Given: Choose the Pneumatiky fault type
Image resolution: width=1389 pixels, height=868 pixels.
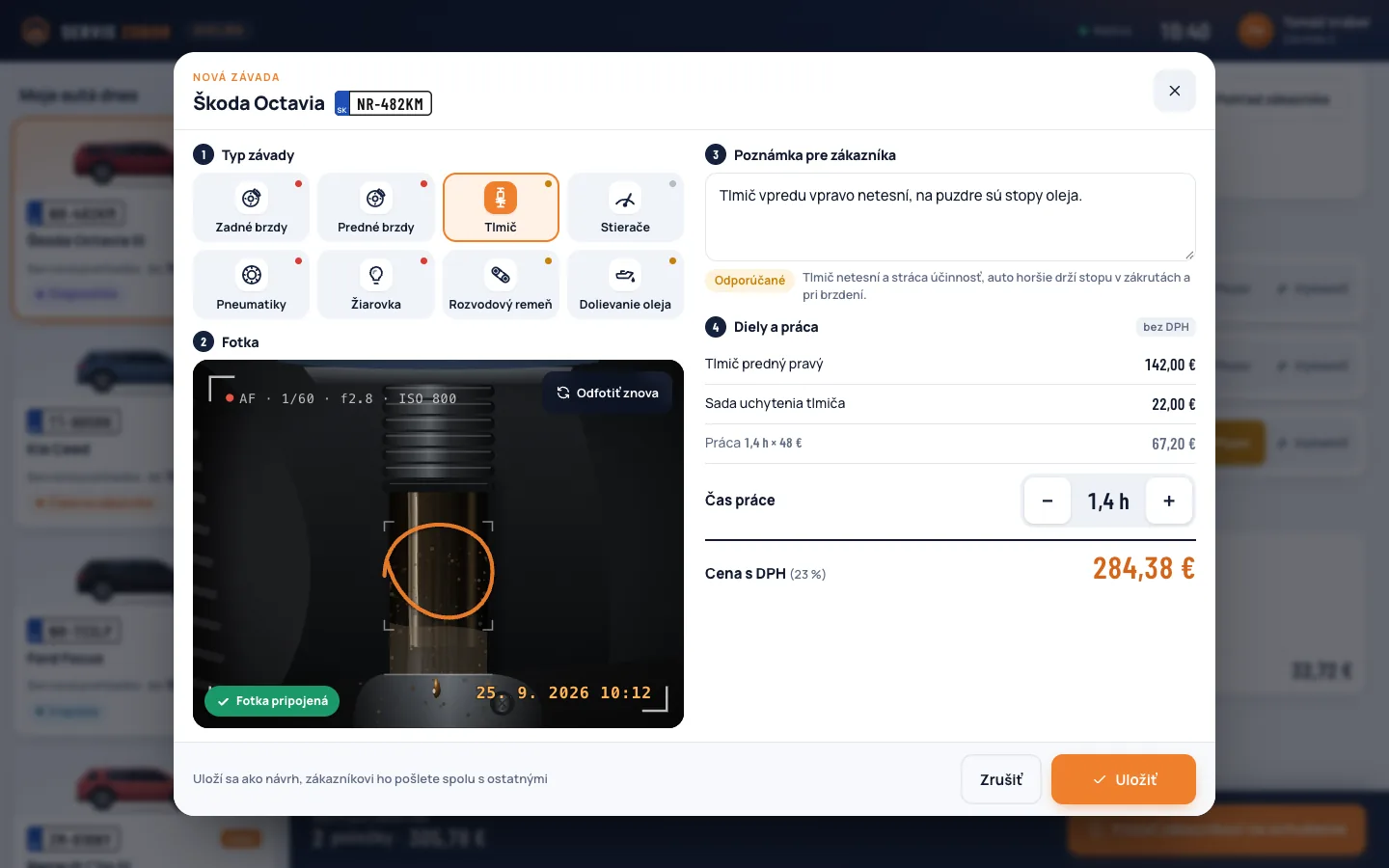Looking at the screenshot, I should coord(251,285).
